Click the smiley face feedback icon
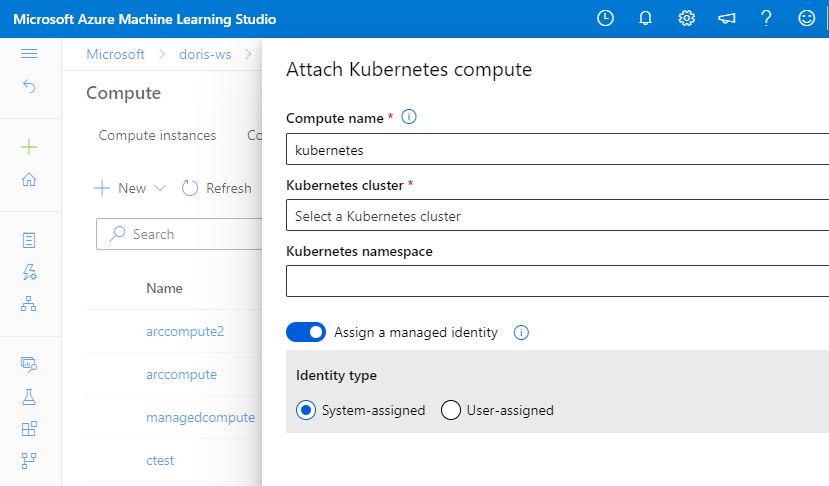Image resolution: width=829 pixels, height=486 pixels. click(806, 18)
